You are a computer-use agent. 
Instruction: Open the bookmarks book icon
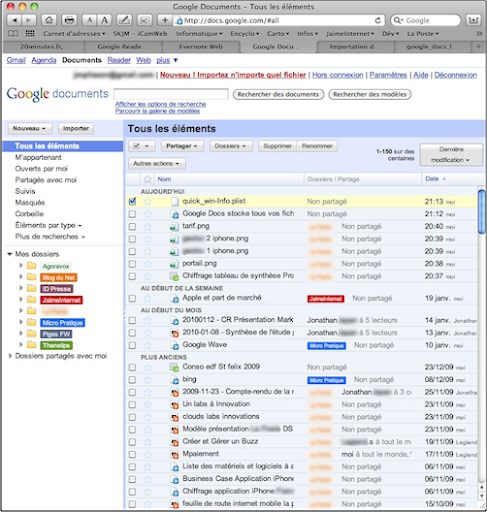click(13, 33)
